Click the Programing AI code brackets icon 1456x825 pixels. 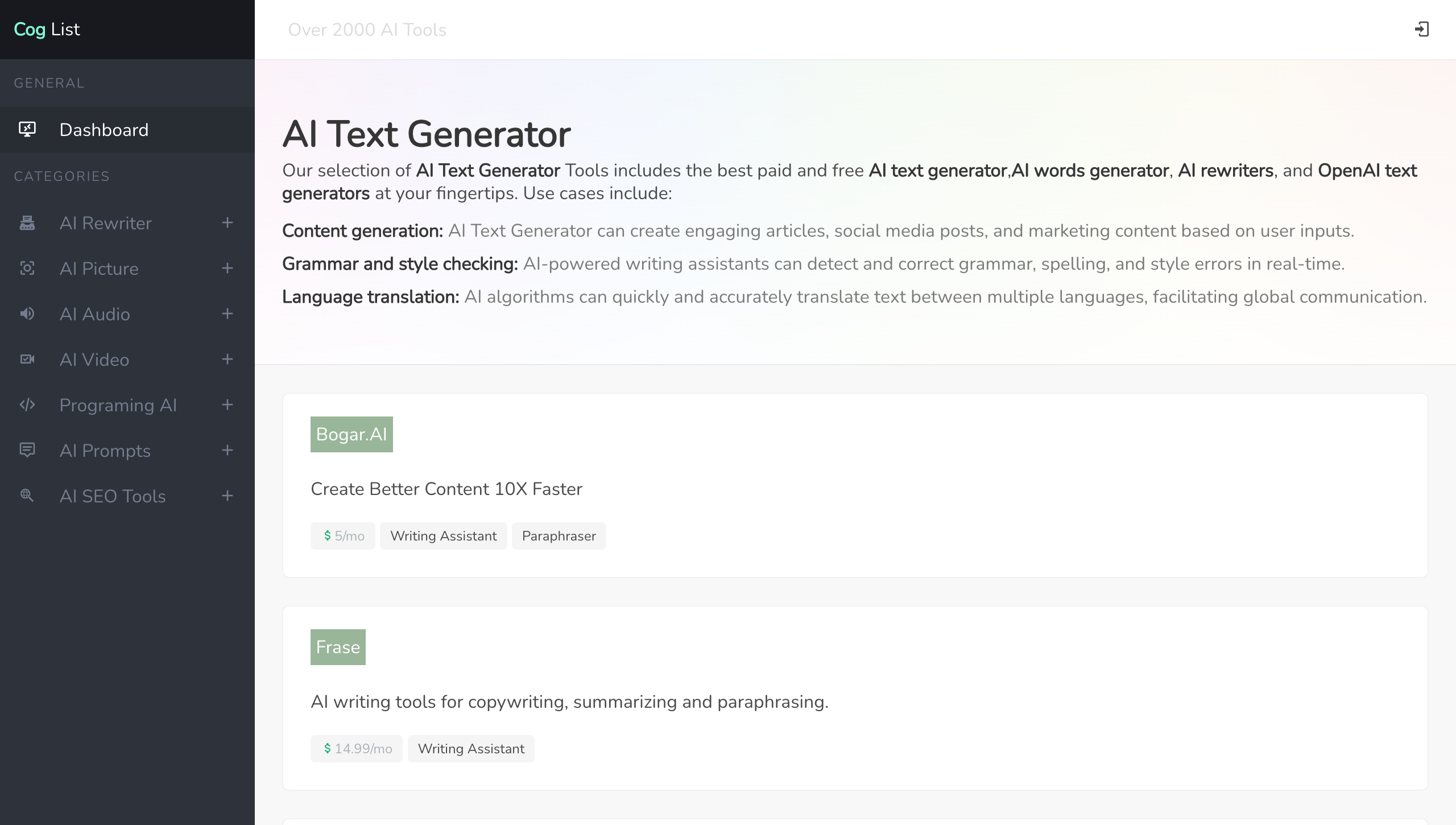click(x=27, y=405)
